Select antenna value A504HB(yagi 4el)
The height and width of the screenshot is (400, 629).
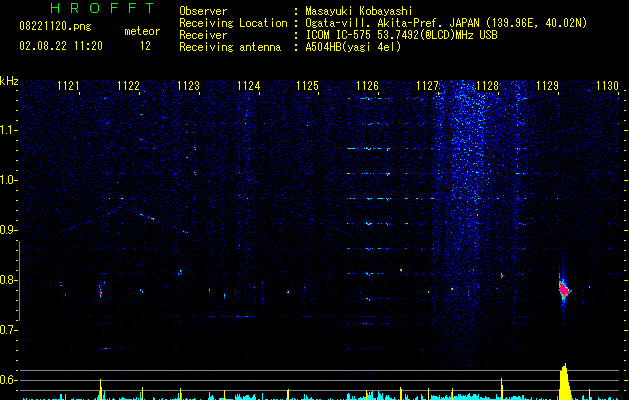(x=353, y=47)
